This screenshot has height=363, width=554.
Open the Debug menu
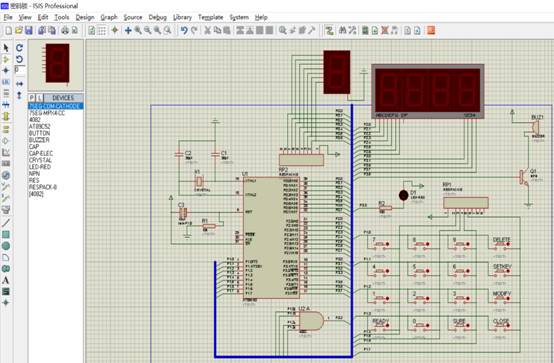point(158,17)
